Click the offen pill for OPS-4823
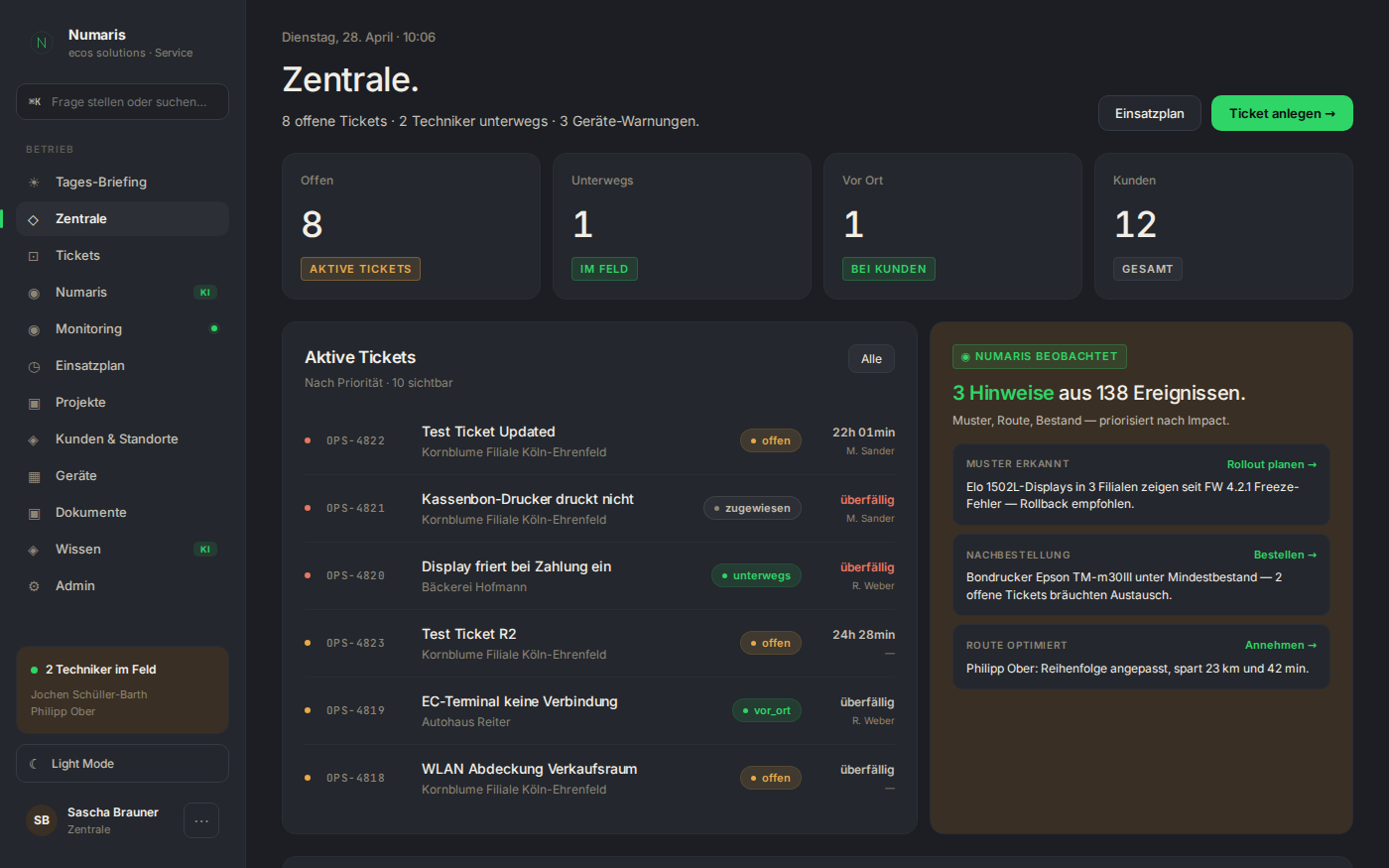 tap(771, 643)
